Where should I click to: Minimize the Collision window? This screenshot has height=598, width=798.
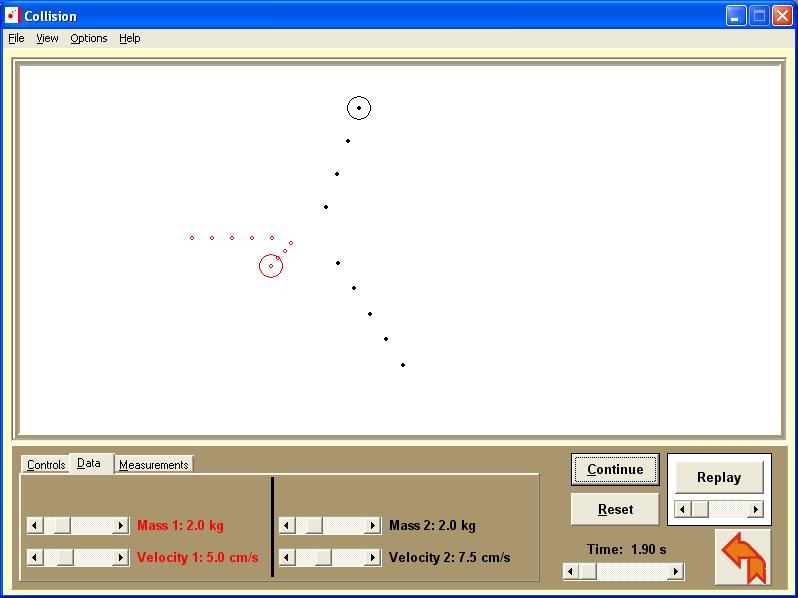[x=735, y=16]
